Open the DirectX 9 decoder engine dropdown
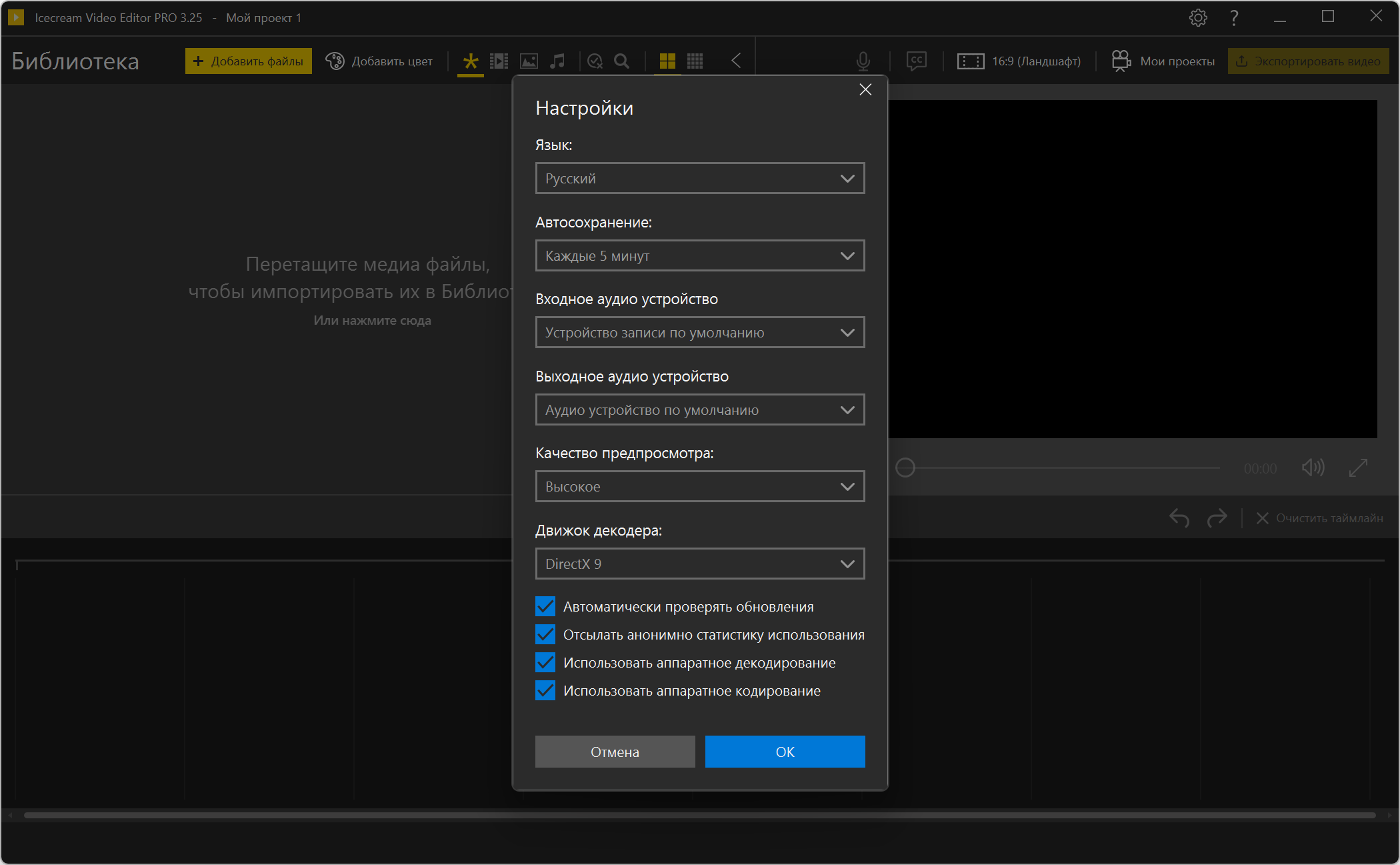 coord(699,564)
